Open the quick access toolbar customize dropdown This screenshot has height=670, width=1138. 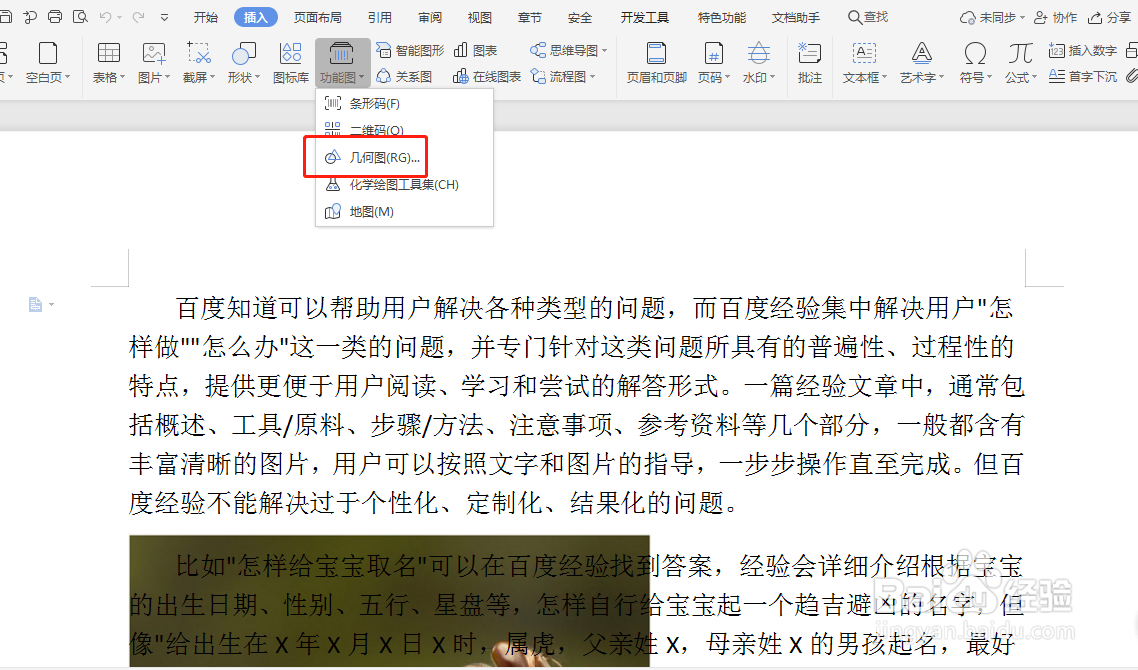165,17
